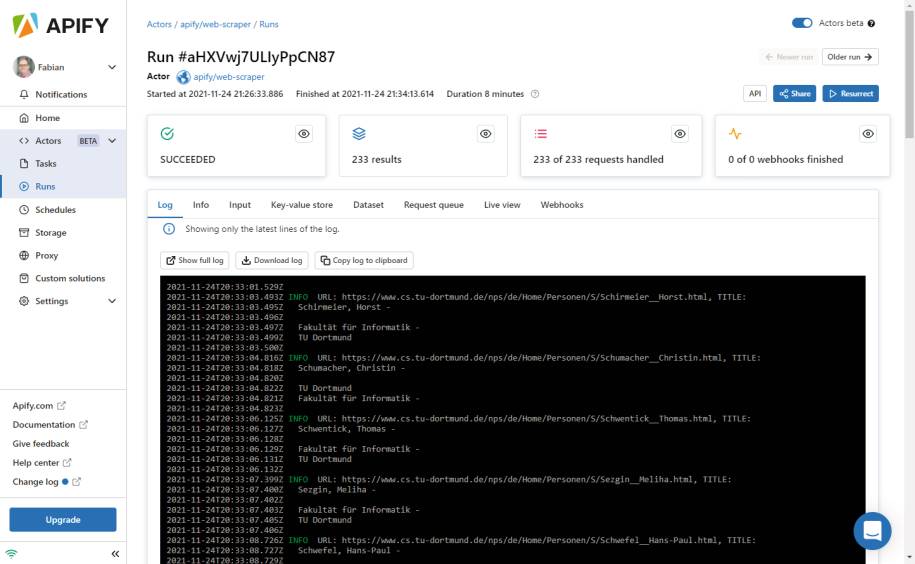Toggle eye icon on requests handled card
This screenshot has width=915, height=564.
coord(680,134)
